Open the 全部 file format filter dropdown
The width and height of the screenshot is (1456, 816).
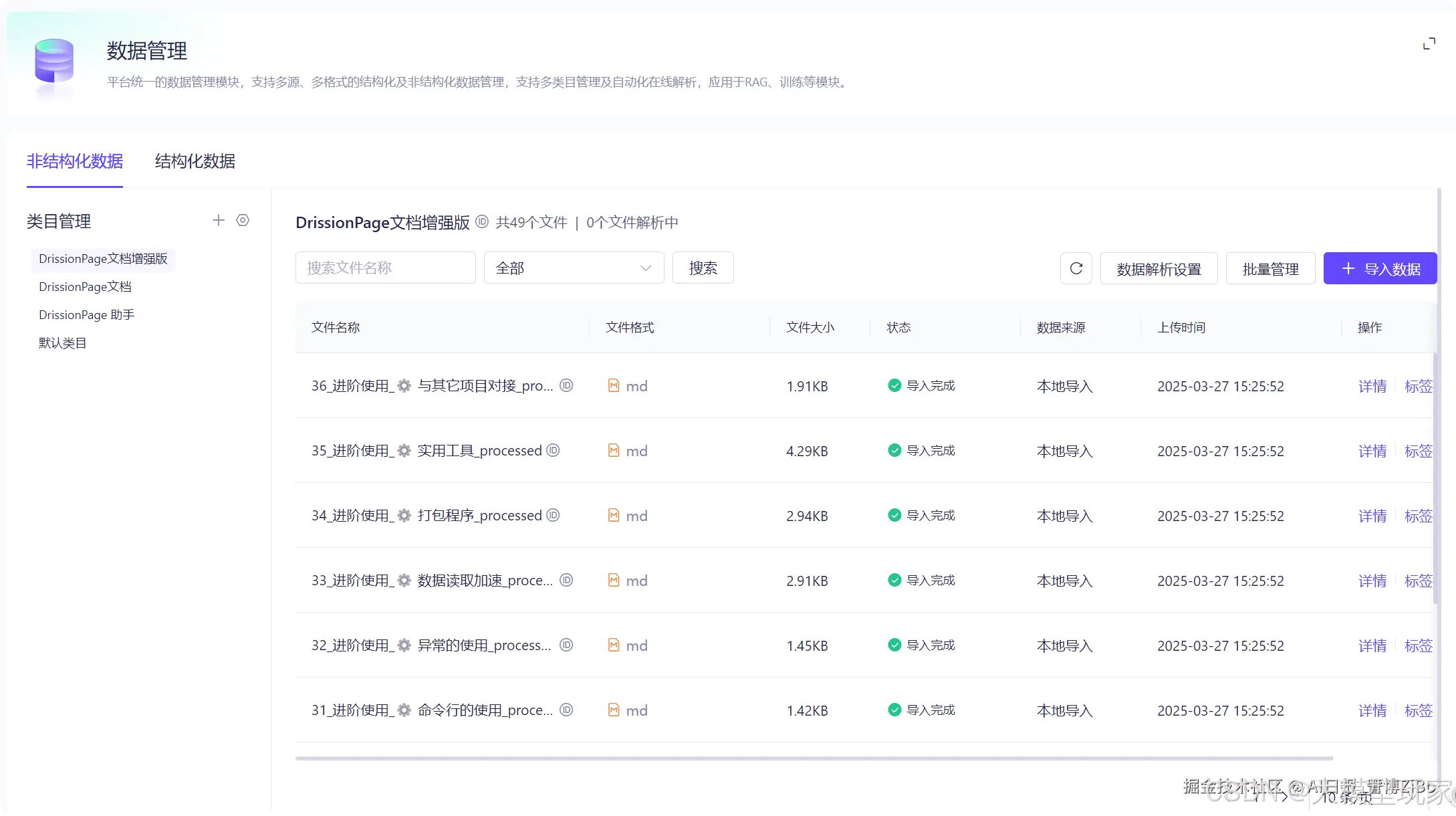tap(573, 268)
